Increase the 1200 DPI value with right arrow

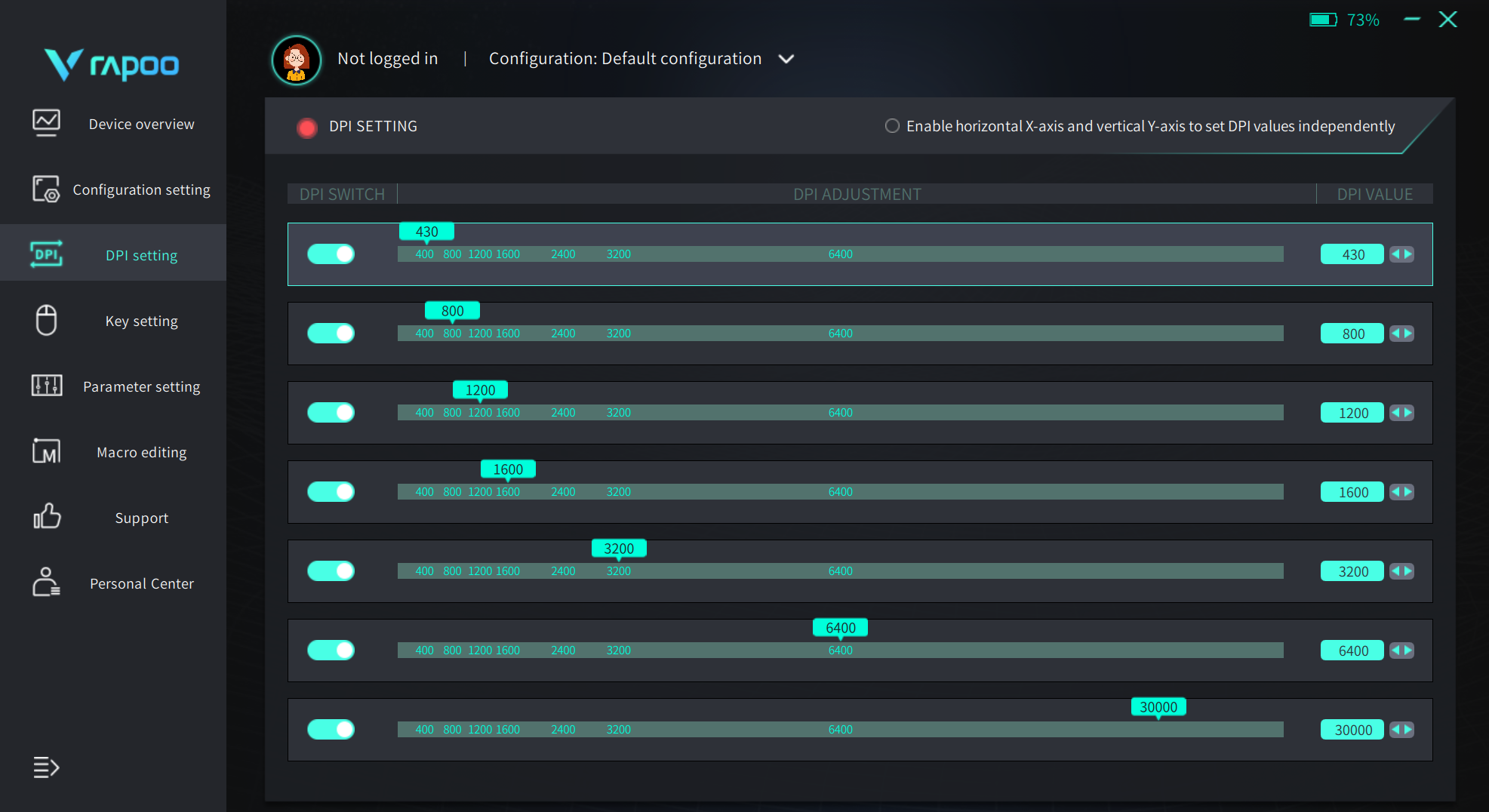coord(1408,413)
